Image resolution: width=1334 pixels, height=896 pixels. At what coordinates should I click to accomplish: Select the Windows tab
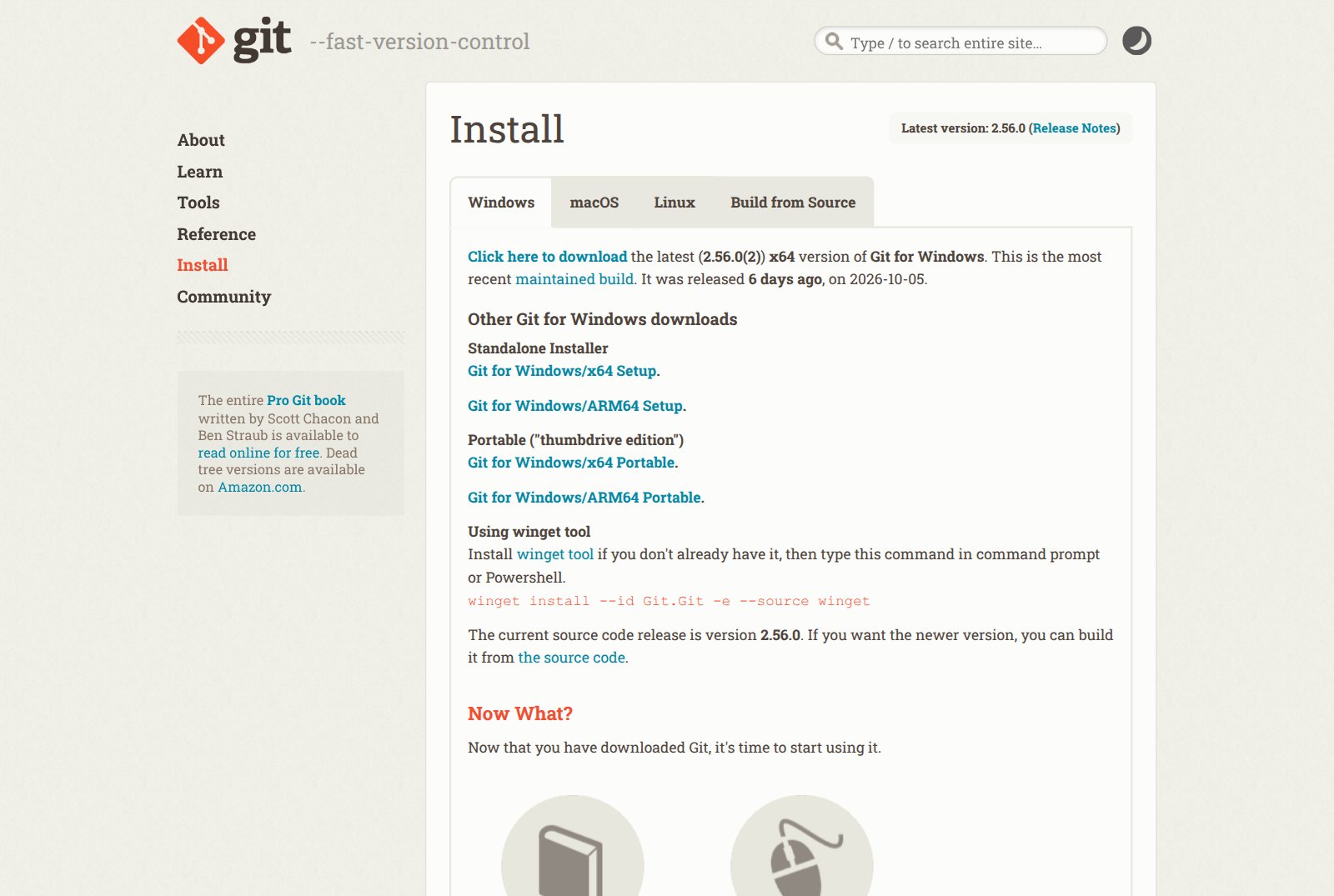(501, 203)
